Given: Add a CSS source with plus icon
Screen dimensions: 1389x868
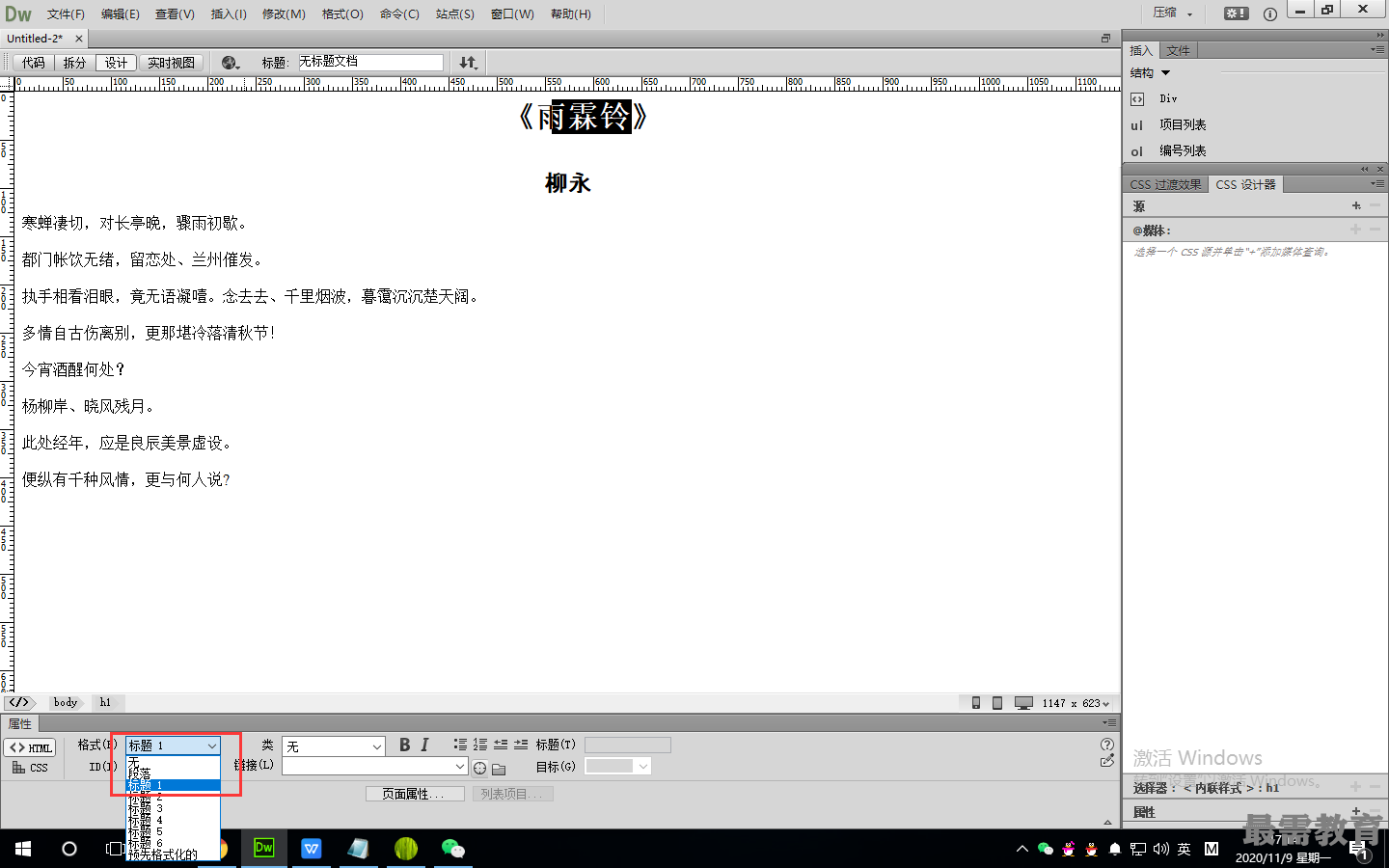Looking at the screenshot, I should [x=1356, y=205].
